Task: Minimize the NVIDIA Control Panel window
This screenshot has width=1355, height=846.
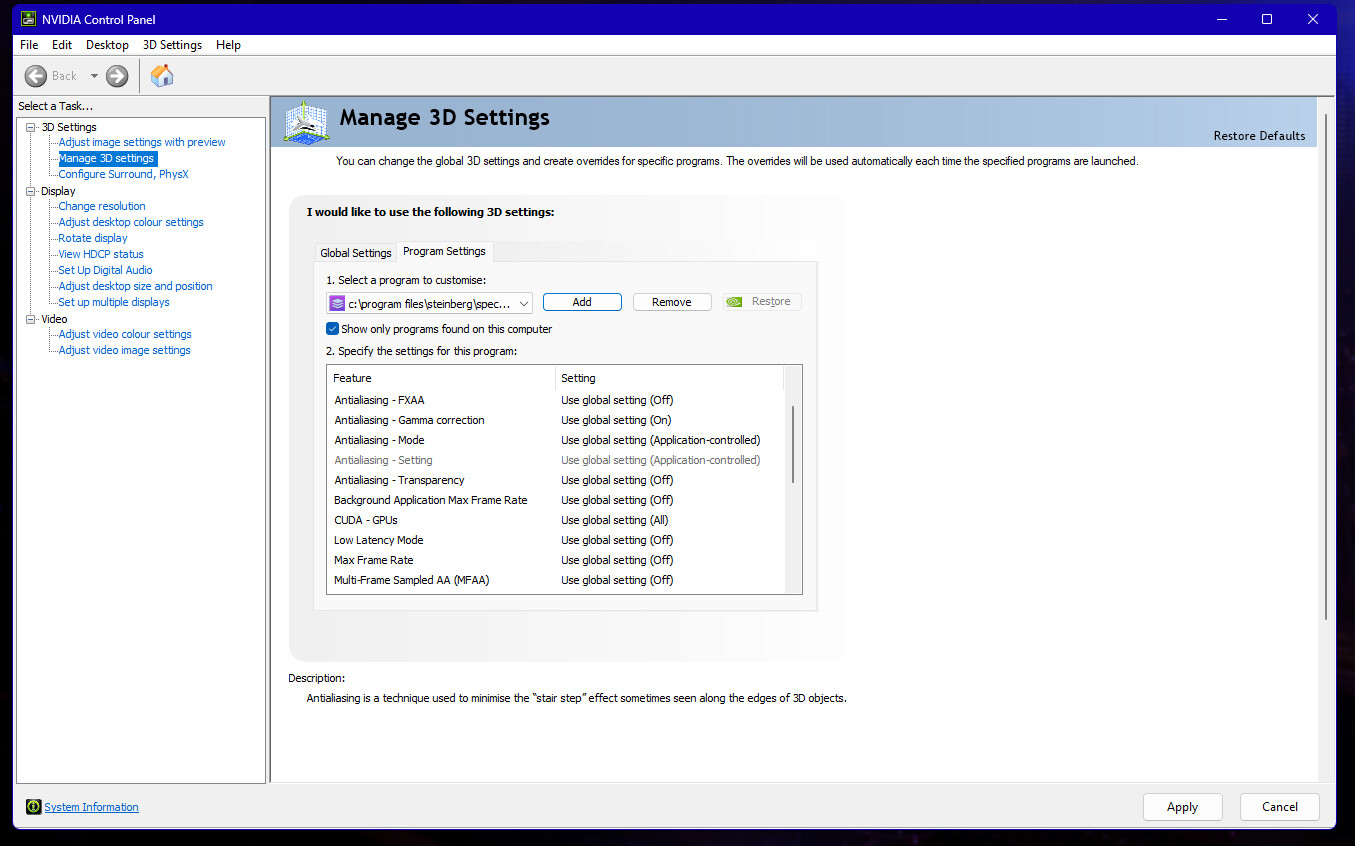Action: pos(1221,19)
